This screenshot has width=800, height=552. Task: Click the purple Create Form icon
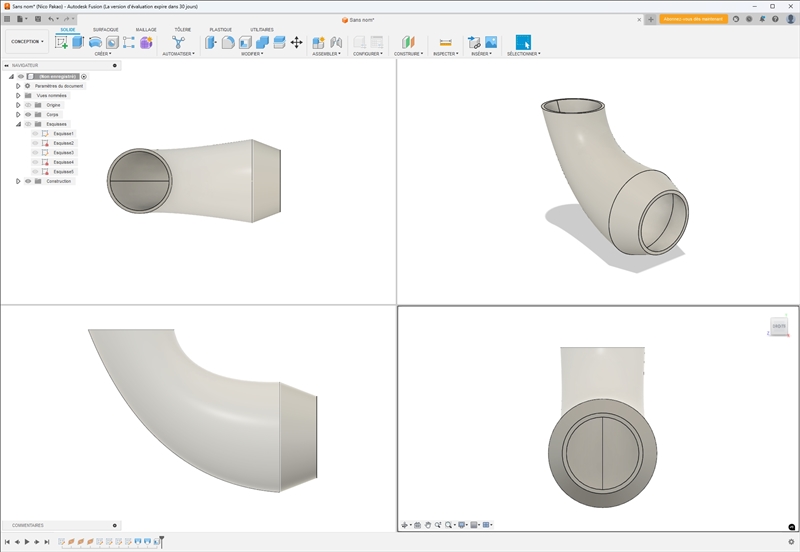pos(146,42)
